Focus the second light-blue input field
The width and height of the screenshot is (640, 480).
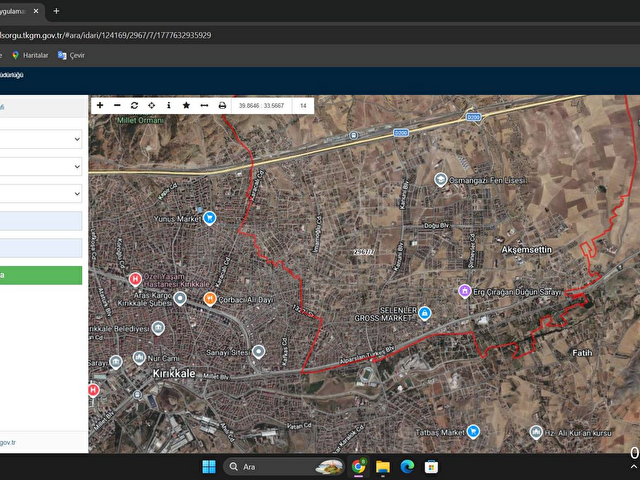coord(41,248)
